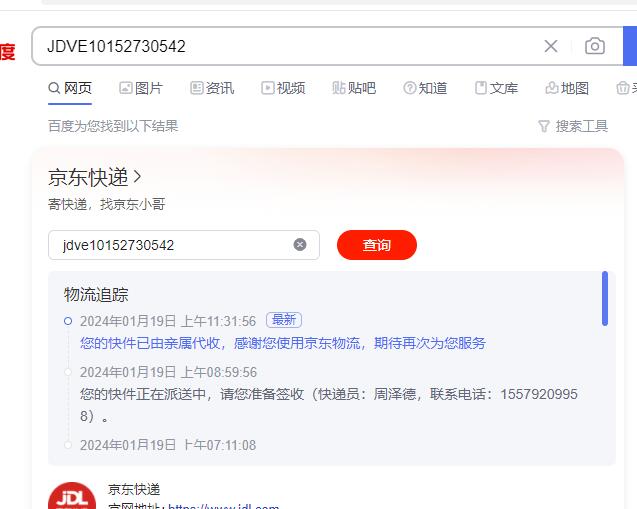The width and height of the screenshot is (637, 509).
Task: Open the 京东快递 card title
Action: pyautogui.click(x=88, y=178)
